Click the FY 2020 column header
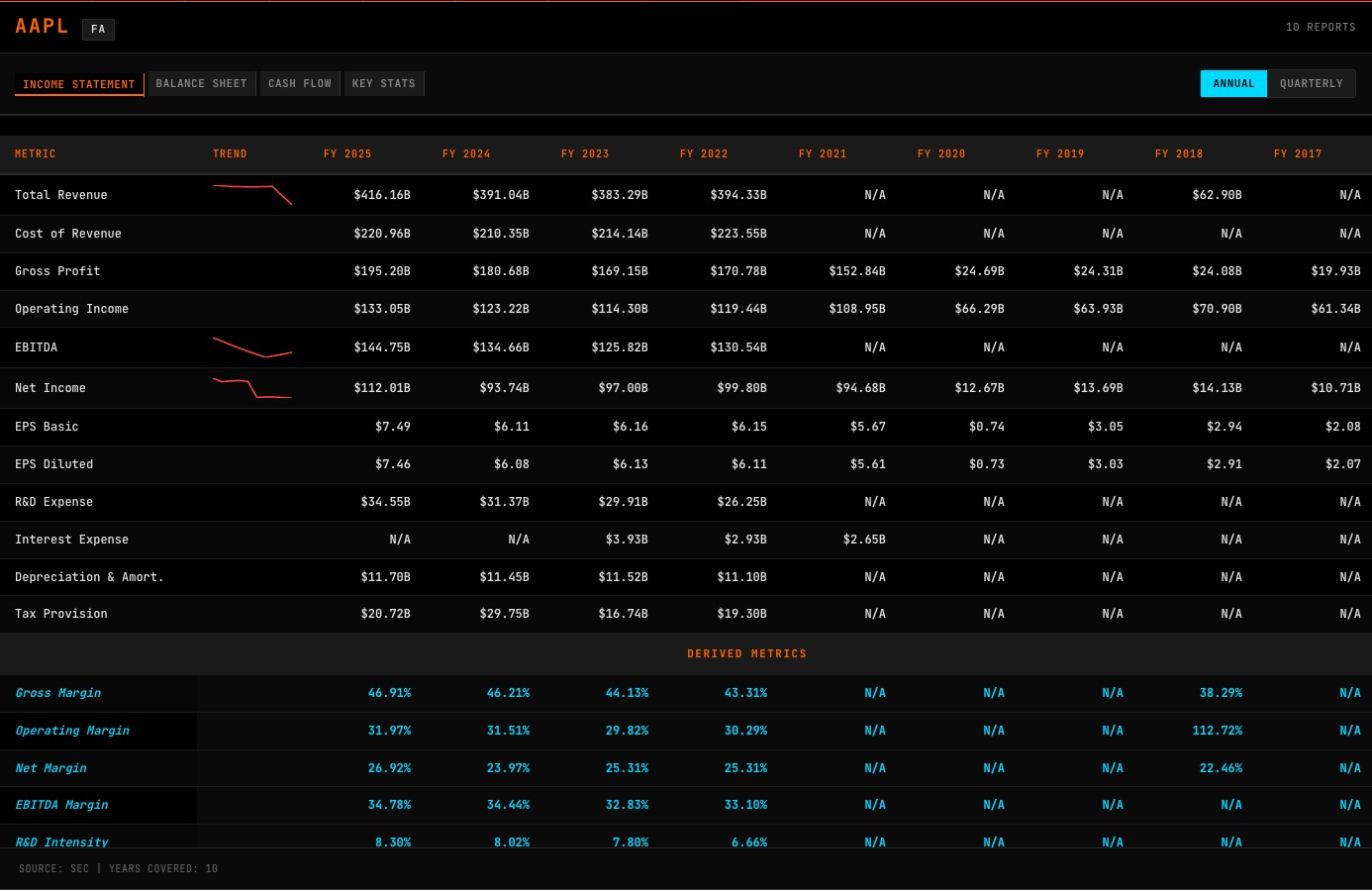 [941, 154]
